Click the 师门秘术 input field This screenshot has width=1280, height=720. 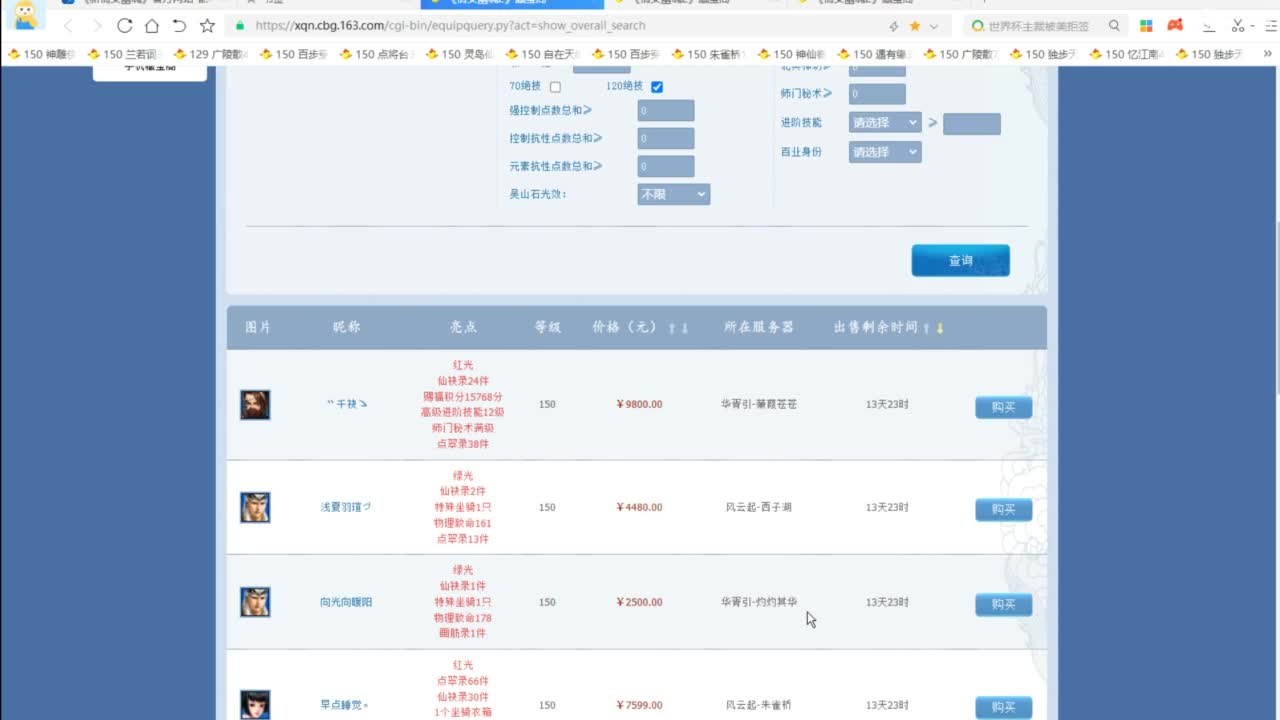pyautogui.click(x=877, y=94)
